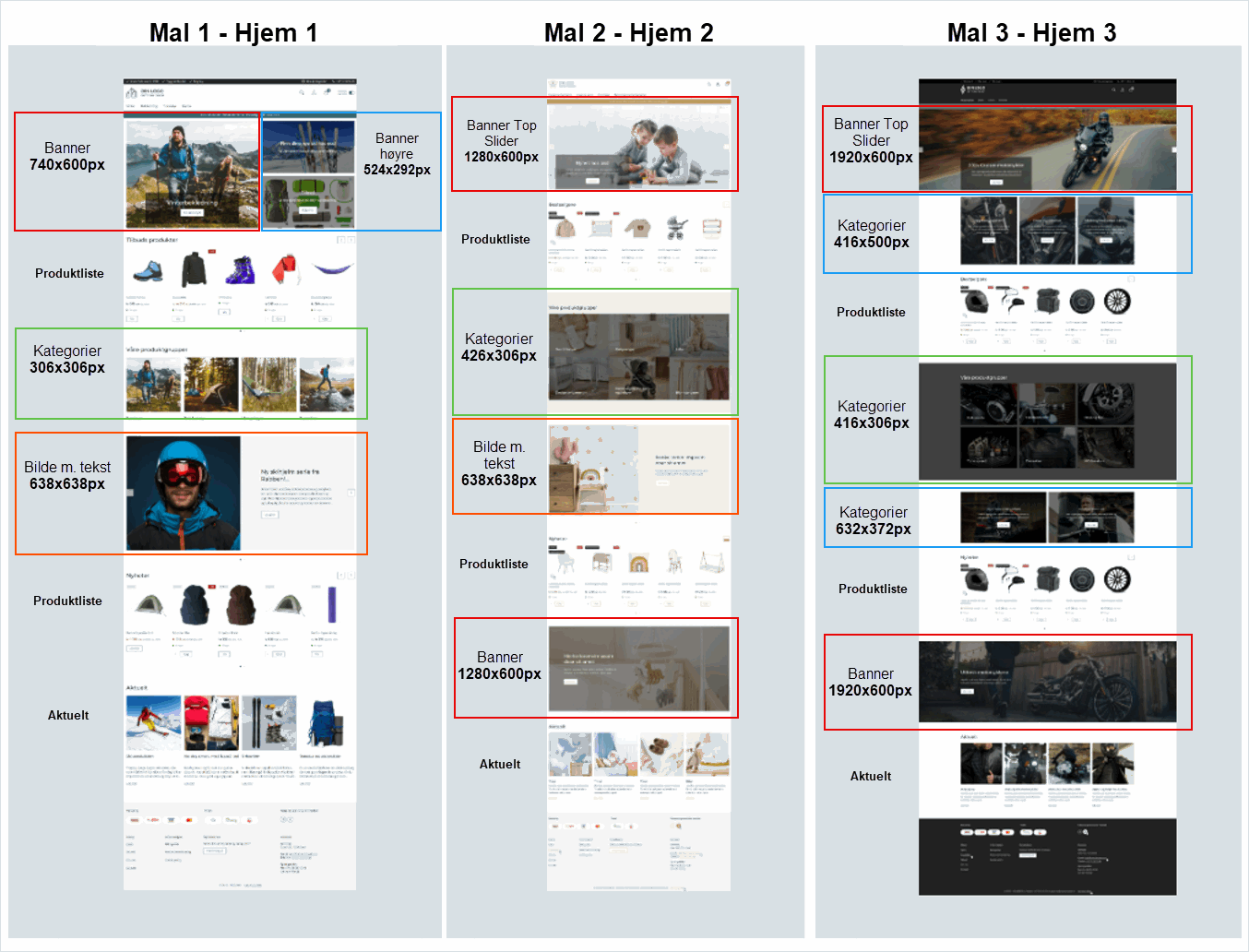Image resolution: width=1249 pixels, height=952 pixels.
Task: Click next slide arrow on motorcycle banner
Action: point(1173,149)
